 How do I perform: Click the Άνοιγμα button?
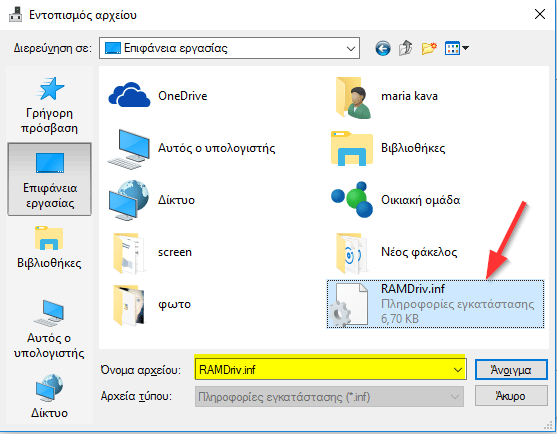[511, 370]
